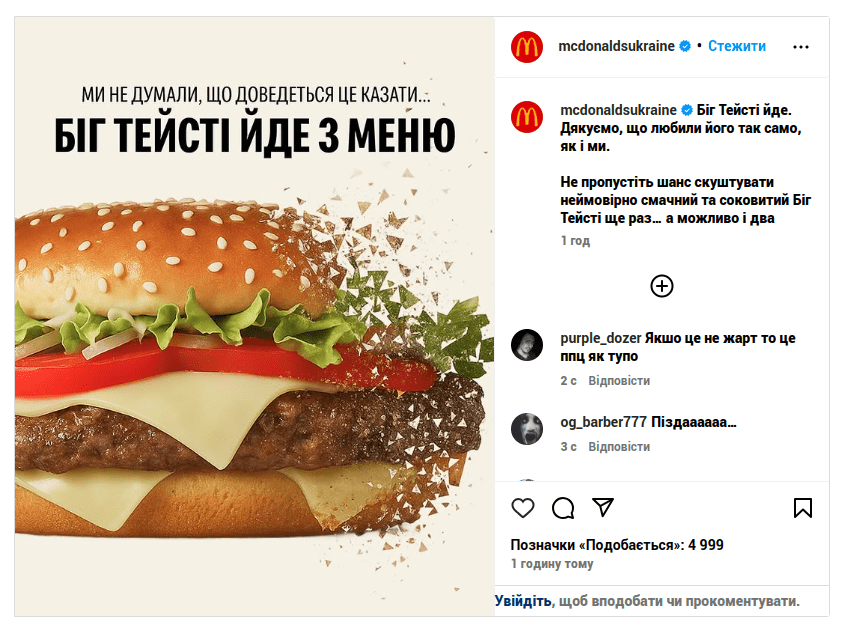The height and width of the screenshot is (630, 843).
Task: Reply to og_barber777's comment via Відповісти
Action: click(x=619, y=447)
